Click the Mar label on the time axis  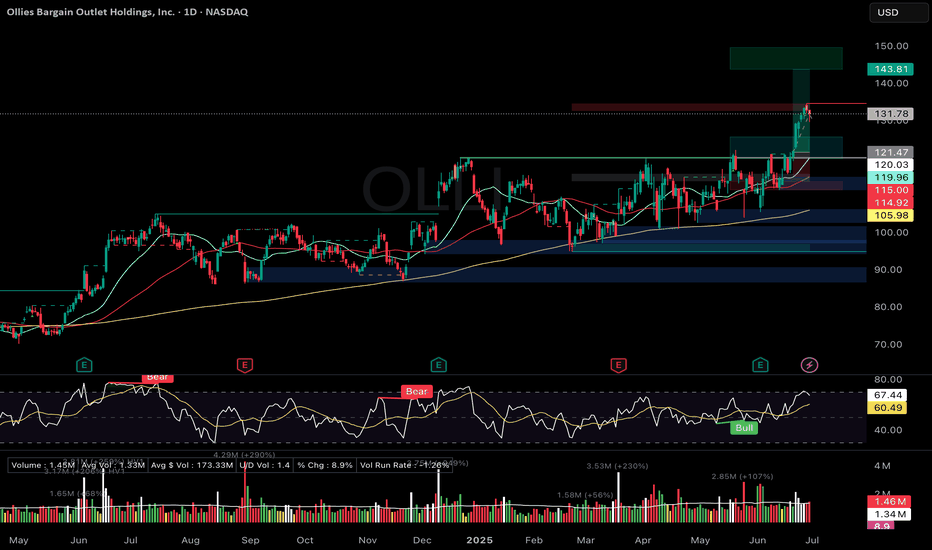(x=585, y=540)
